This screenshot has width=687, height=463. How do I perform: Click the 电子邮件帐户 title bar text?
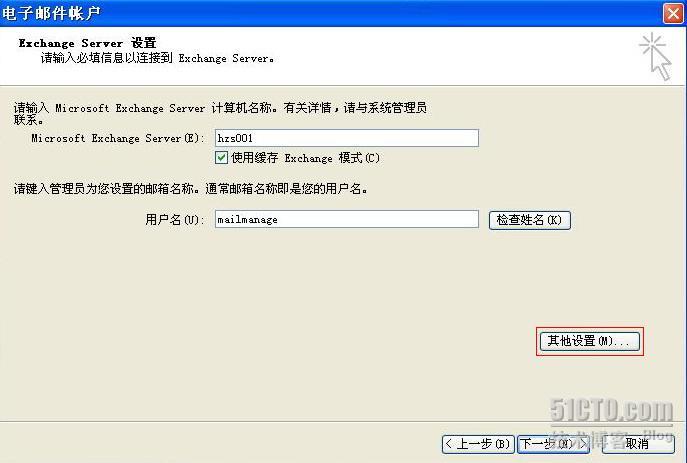point(51,13)
